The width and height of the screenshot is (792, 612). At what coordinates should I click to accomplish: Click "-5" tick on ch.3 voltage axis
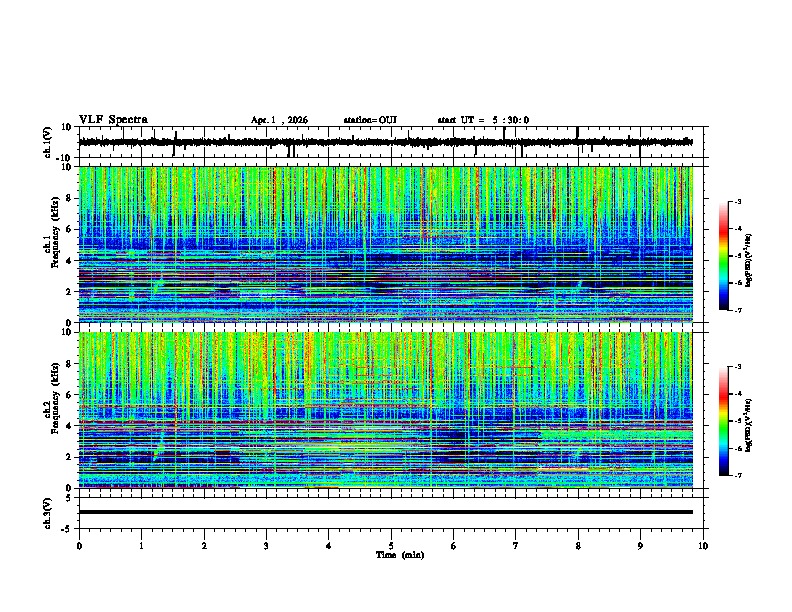[68, 529]
